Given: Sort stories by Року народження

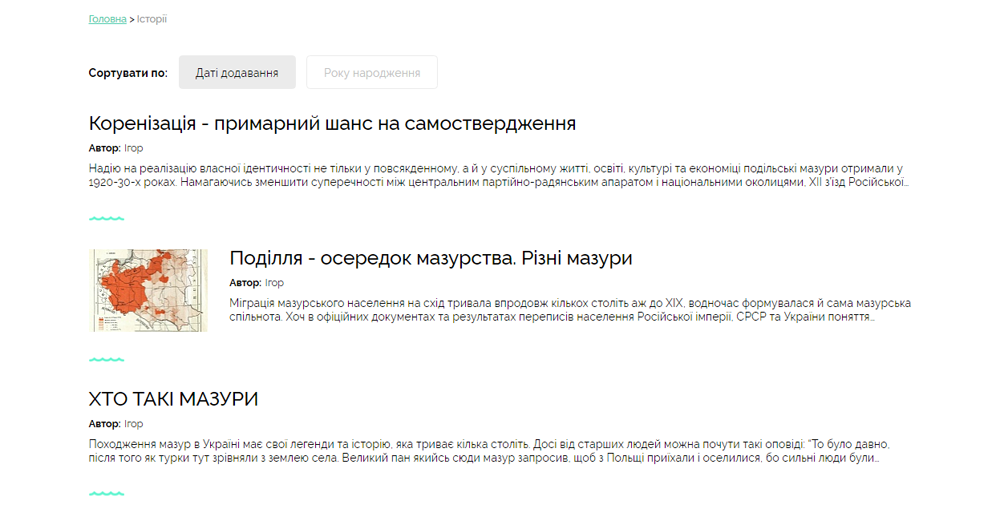Looking at the screenshot, I should [x=372, y=72].
